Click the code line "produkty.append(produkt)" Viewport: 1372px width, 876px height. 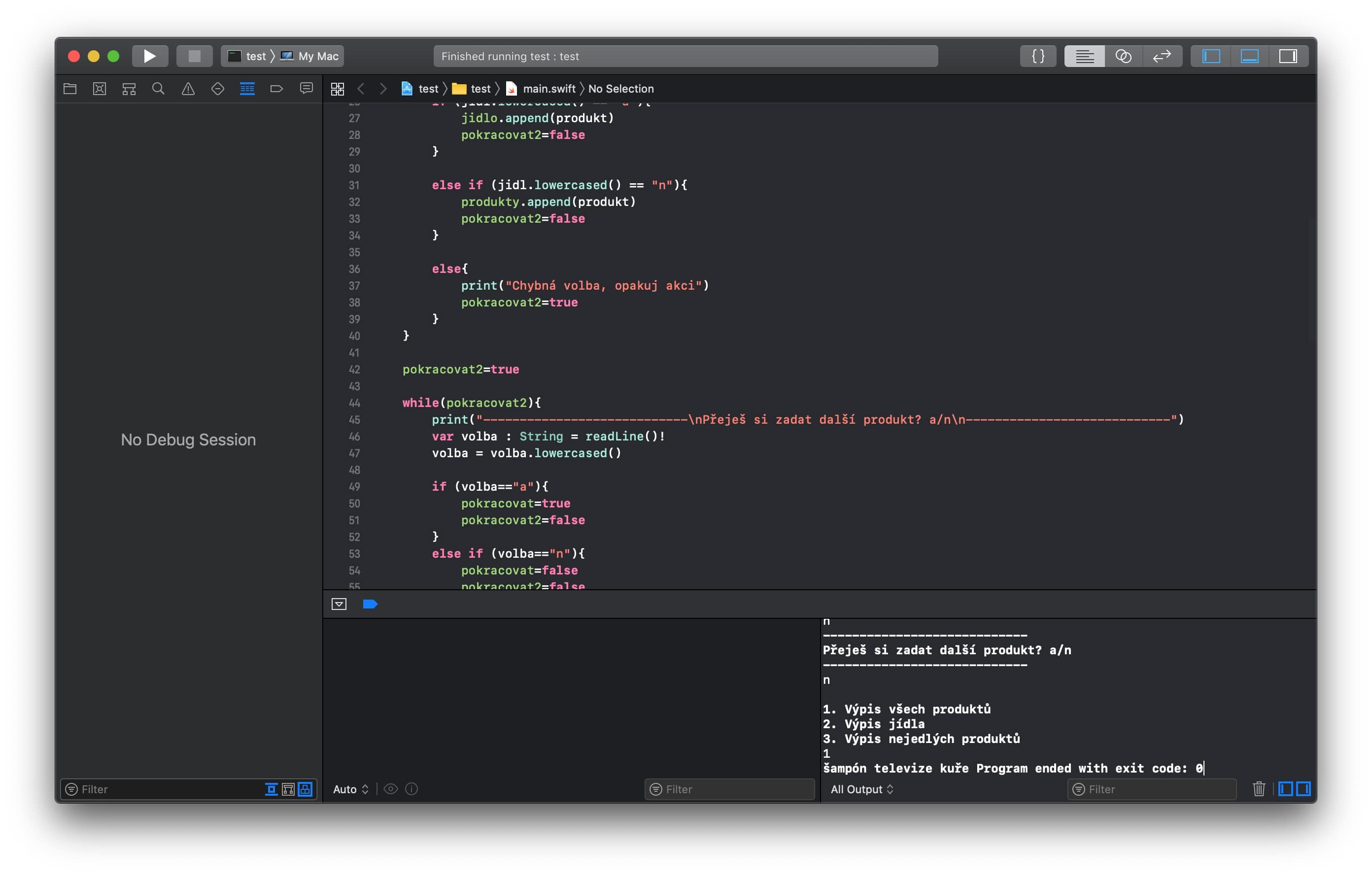pyautogui.click(x=548, y=202)
